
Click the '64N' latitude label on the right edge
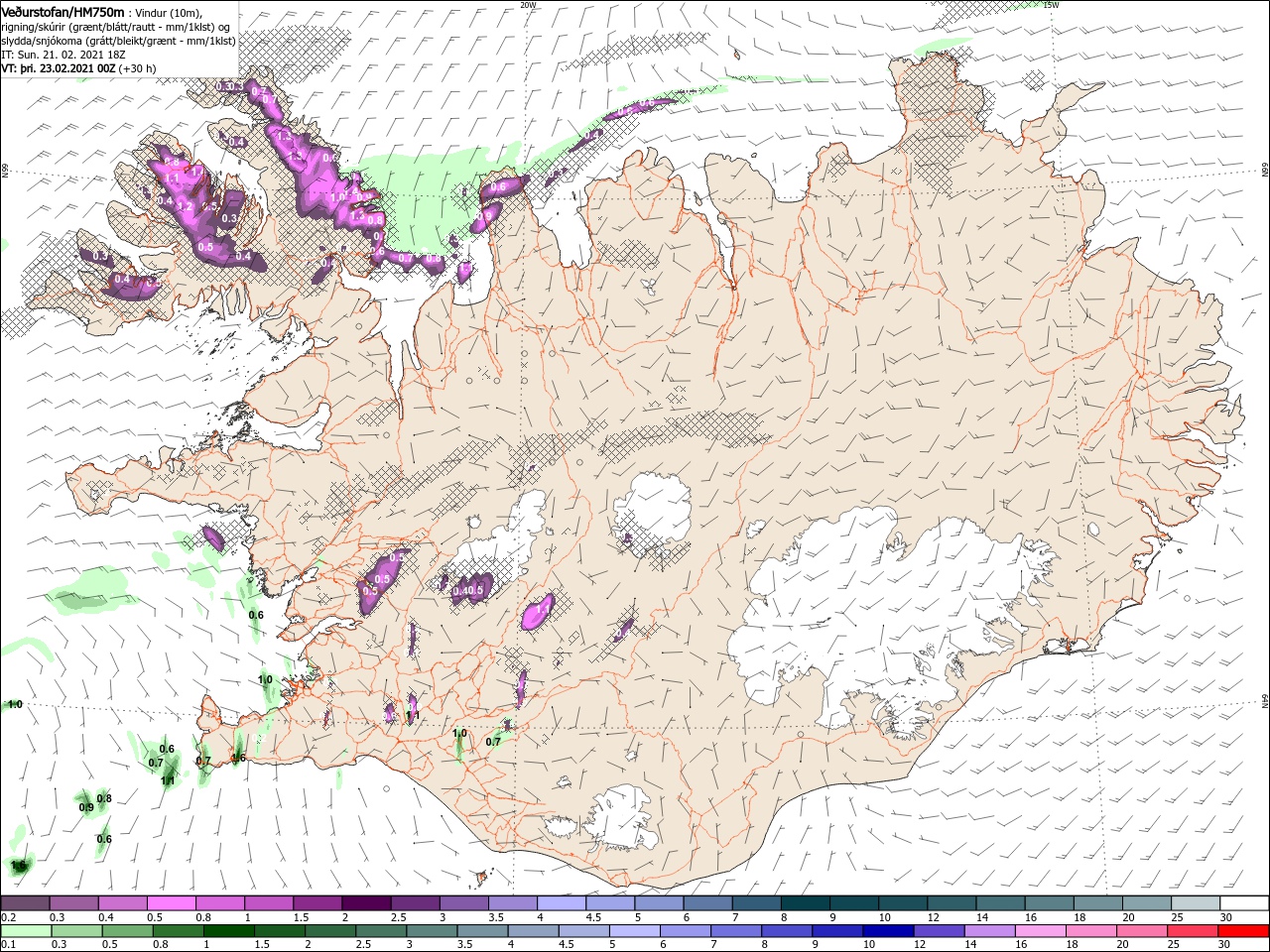pos(1265,700)
